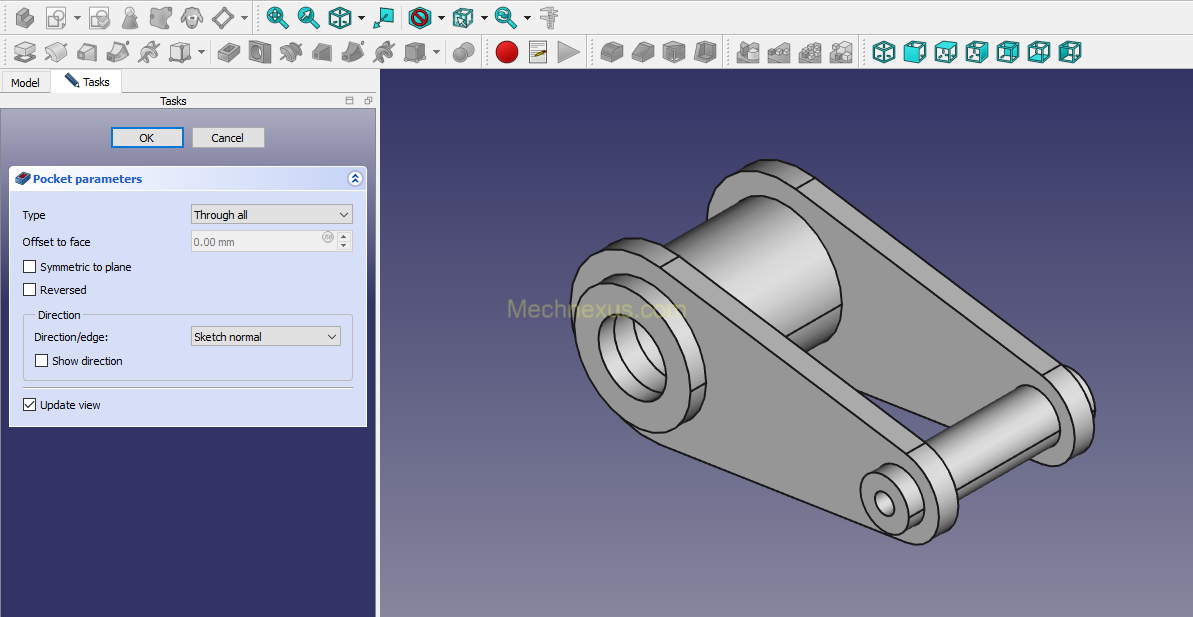Check the Reversed option

[x=30, y=290]
